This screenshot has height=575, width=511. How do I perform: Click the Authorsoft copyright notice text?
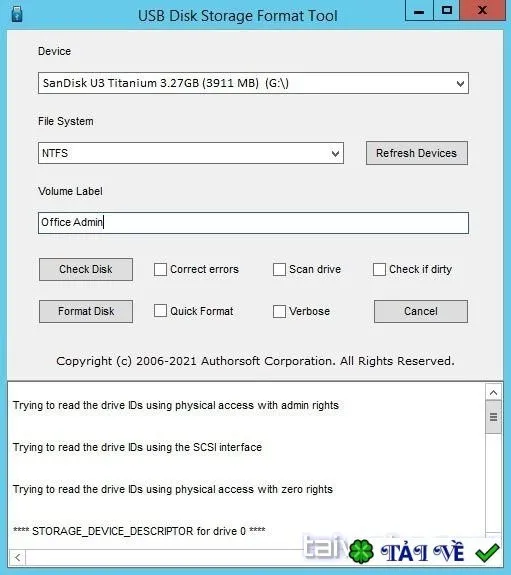(x=255, y=361)
